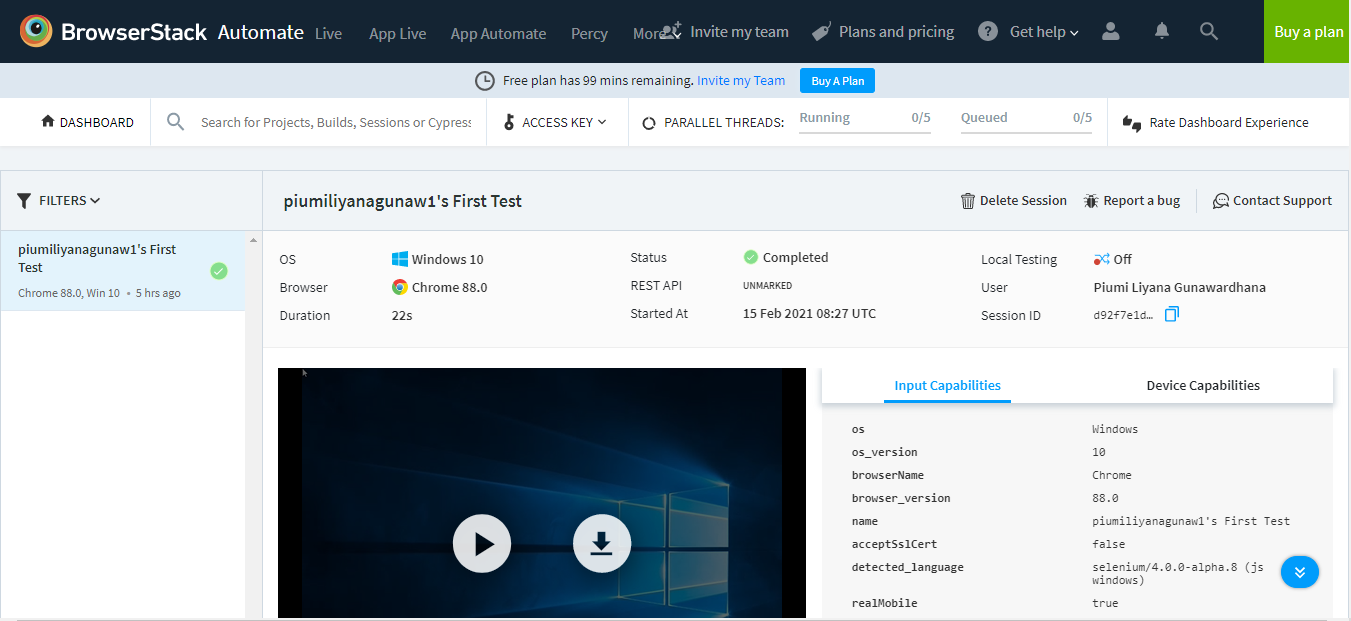Viewport: 1351px width, 621px height.
Task: Click the selenium/4.0.0-alpha.8 detected_language value
Action: [x=1178, y=573]
